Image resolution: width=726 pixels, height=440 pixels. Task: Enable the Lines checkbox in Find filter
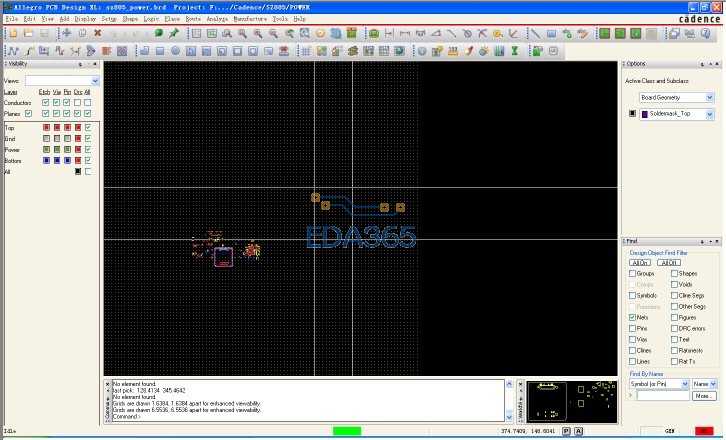click(632, 361)
